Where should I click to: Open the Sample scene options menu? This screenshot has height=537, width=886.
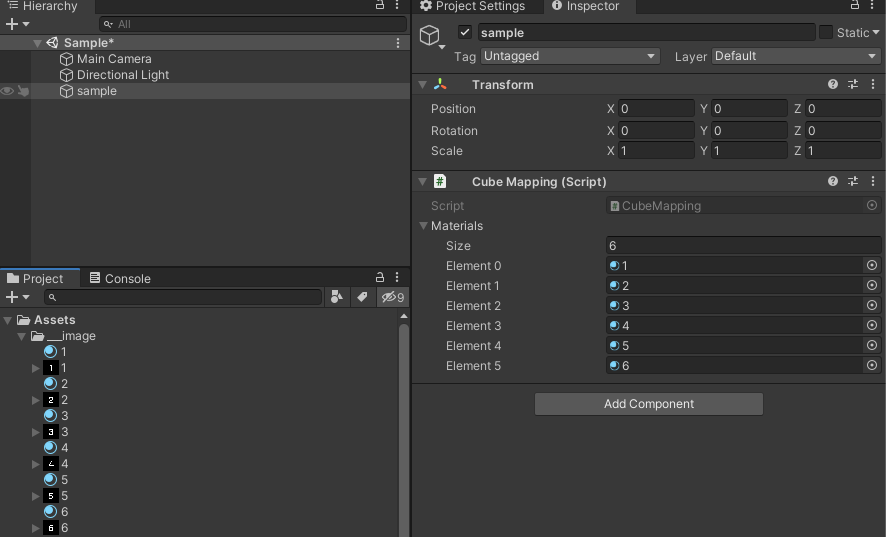(x=398, y=43)
